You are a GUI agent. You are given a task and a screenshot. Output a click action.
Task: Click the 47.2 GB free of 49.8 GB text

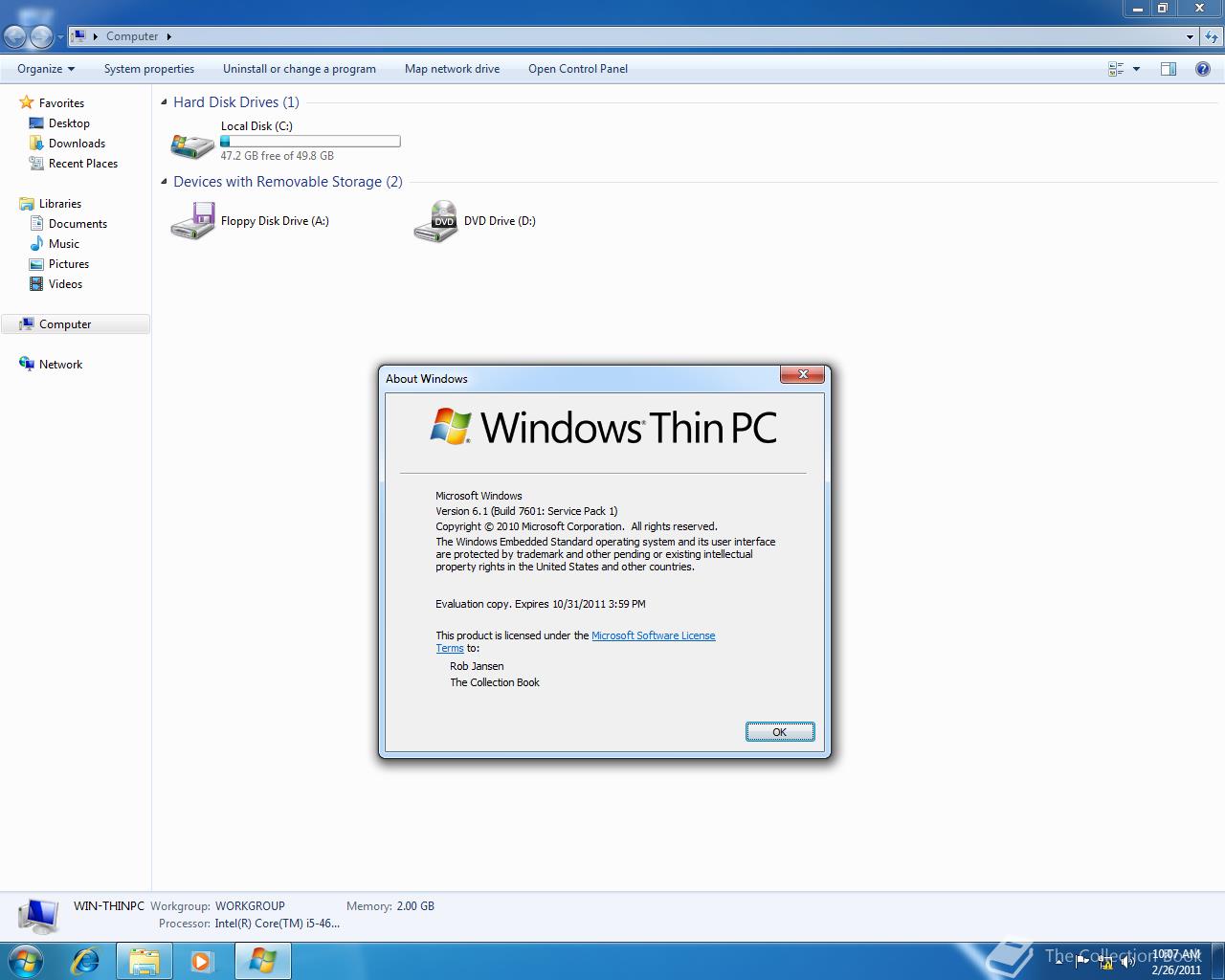click(278, 156)
